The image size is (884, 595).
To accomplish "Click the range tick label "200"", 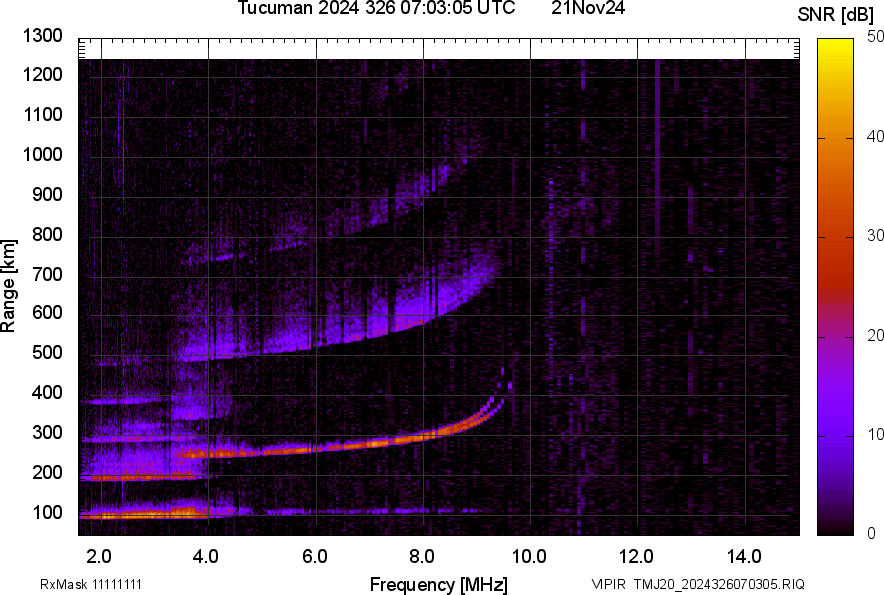I will (47, 473).
